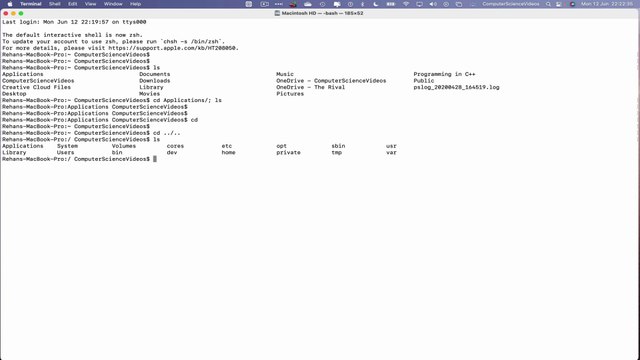
Task: Click 'tmp' in root ls output
Action: point(336,153)
